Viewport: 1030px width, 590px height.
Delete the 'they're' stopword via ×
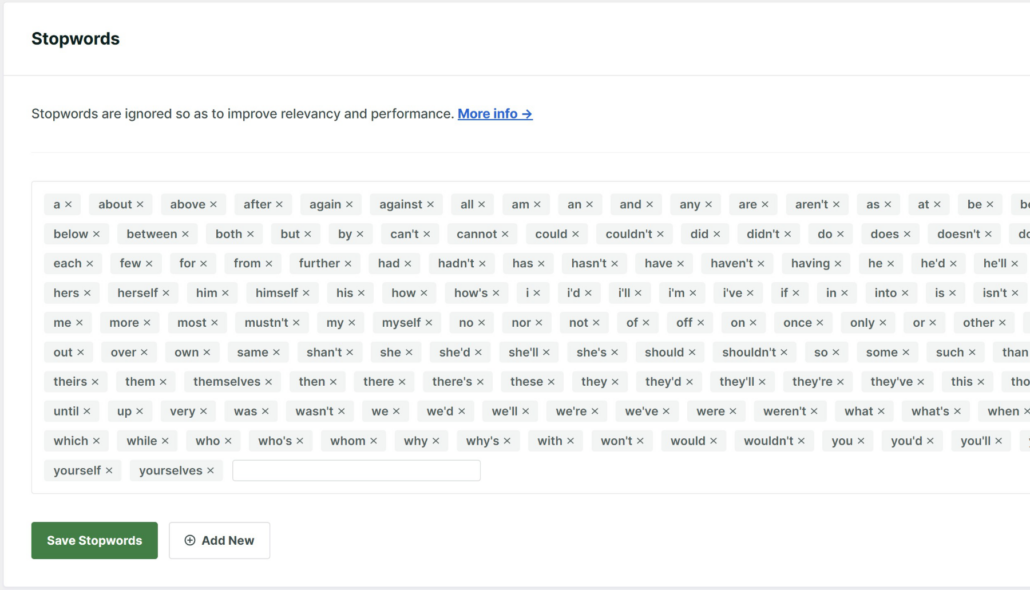pyautogui.click(x=840, y=382)
